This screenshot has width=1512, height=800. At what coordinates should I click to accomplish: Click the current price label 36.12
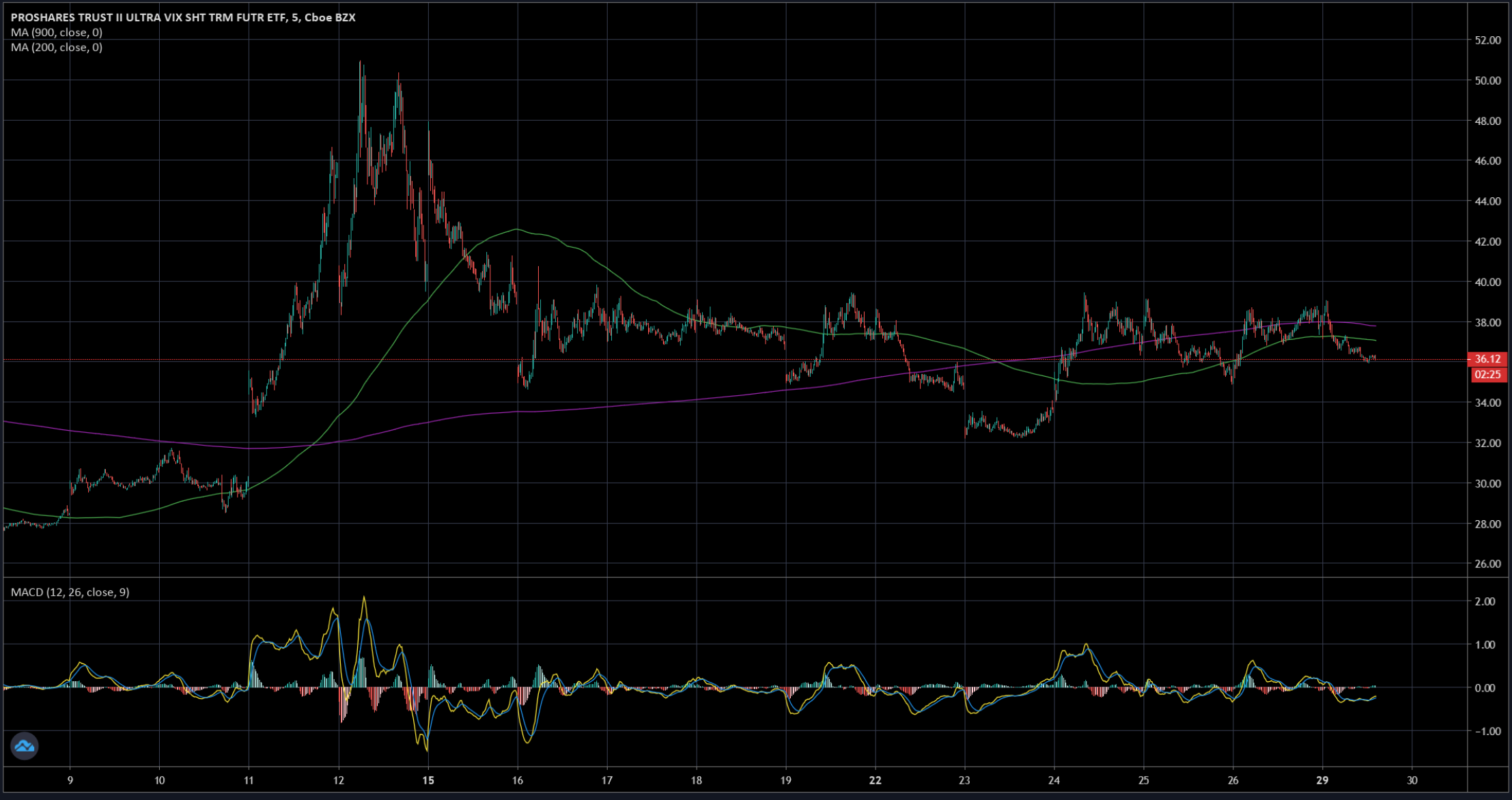pyautogui.click(x=1487, y=359)
